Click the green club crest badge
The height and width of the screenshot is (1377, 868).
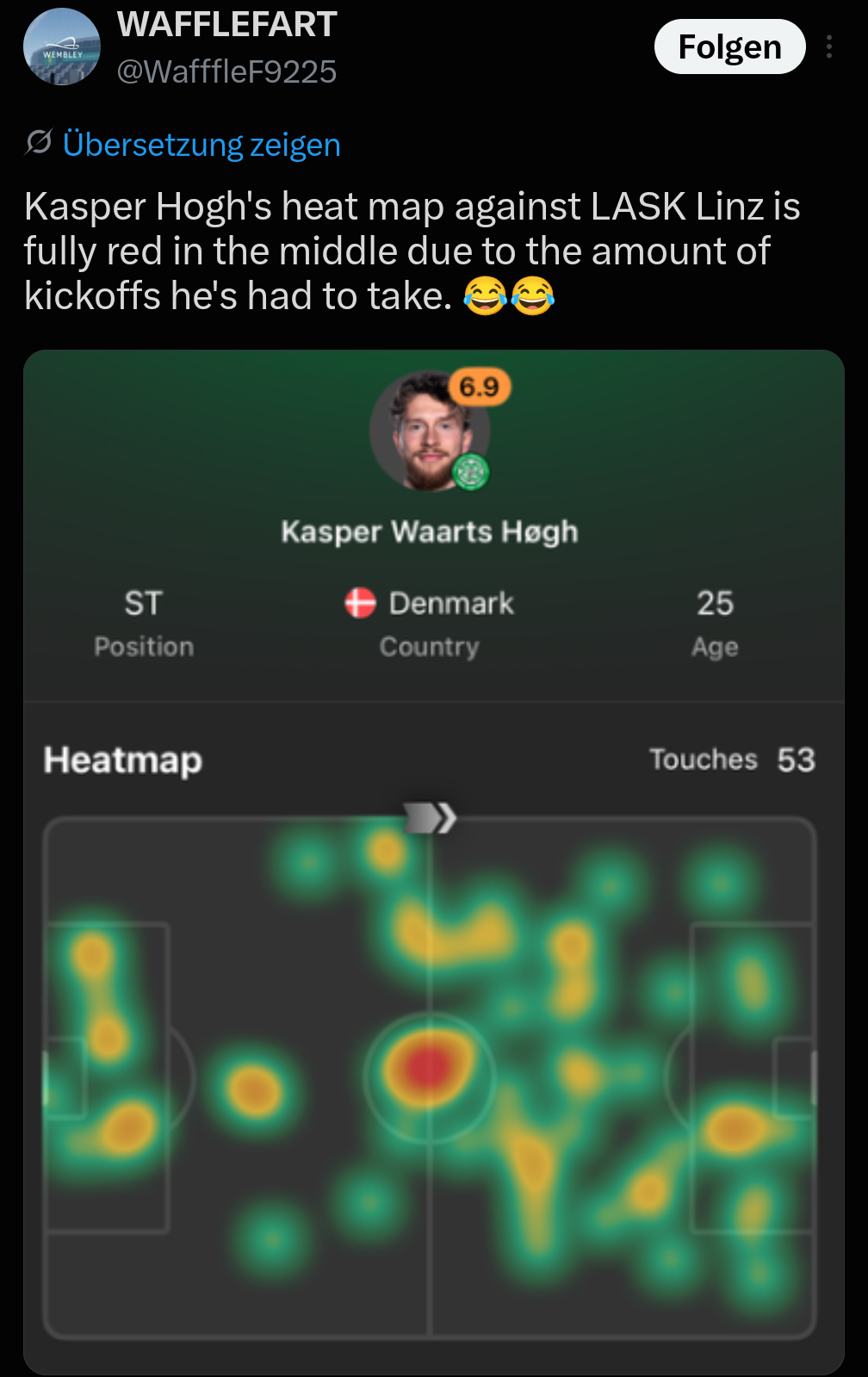[471, 472]
